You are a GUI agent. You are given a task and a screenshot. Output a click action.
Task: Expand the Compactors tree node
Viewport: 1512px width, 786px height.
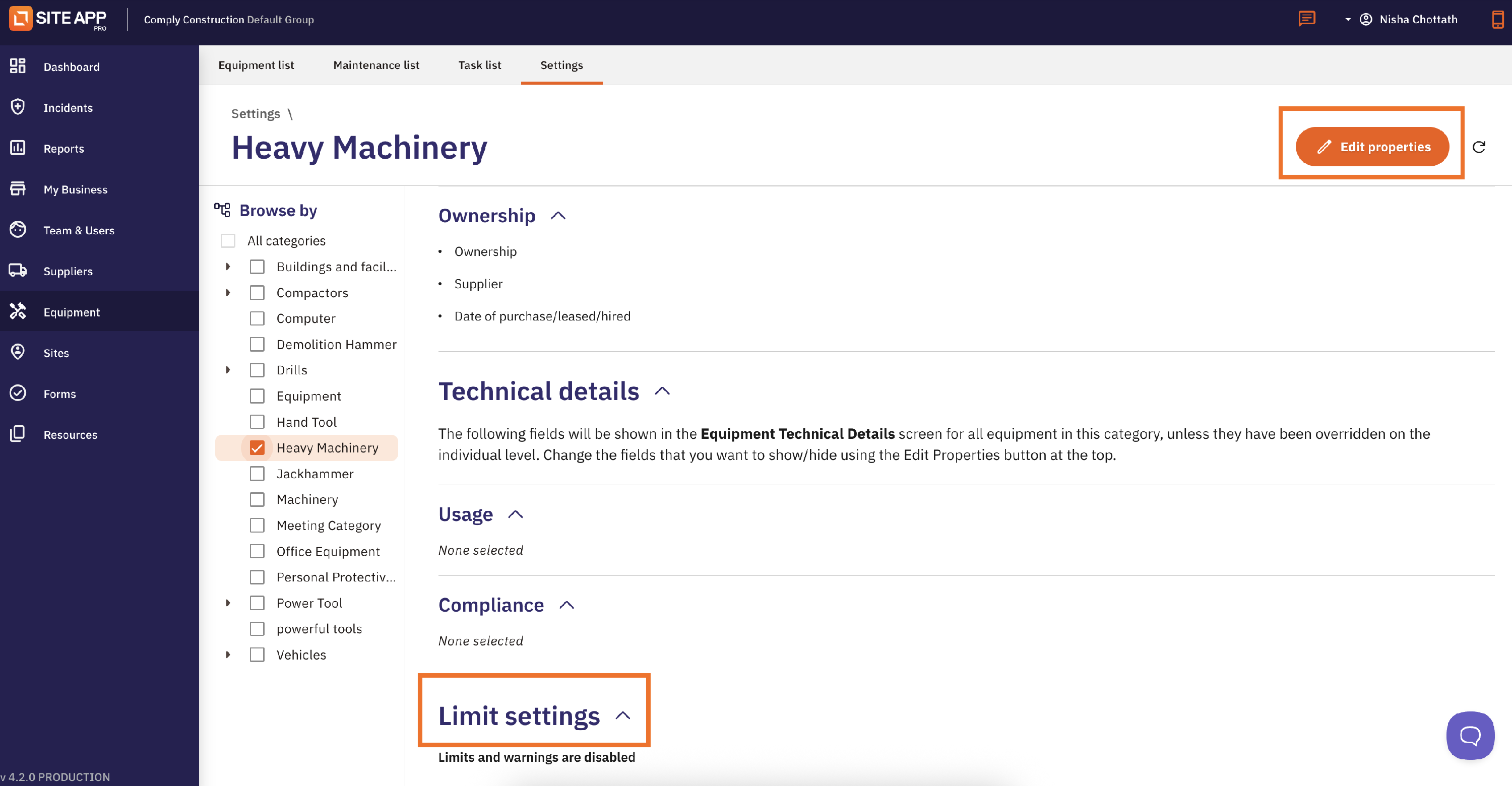(228, 293)
